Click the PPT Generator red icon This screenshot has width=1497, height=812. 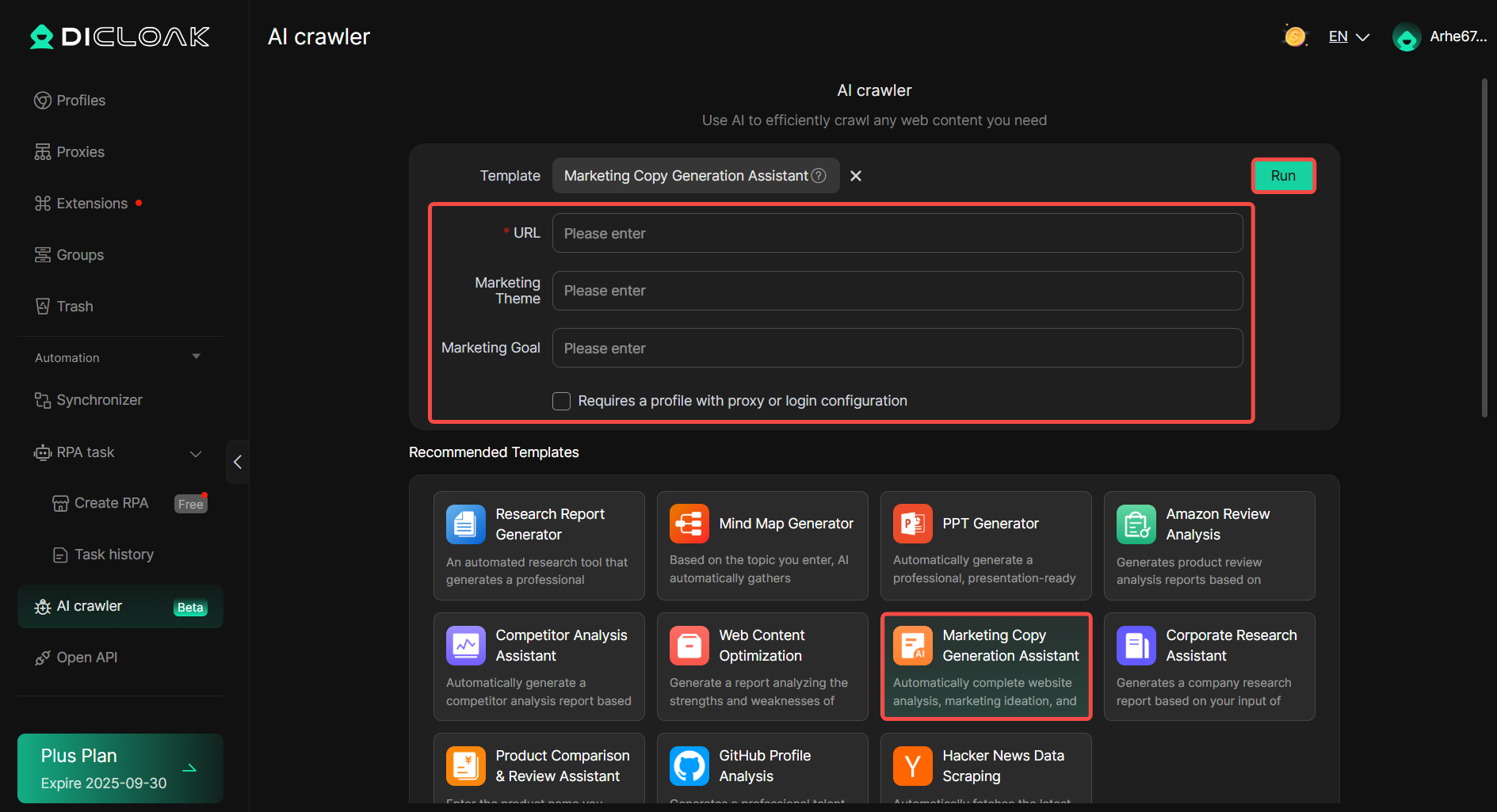pos(913,524)
